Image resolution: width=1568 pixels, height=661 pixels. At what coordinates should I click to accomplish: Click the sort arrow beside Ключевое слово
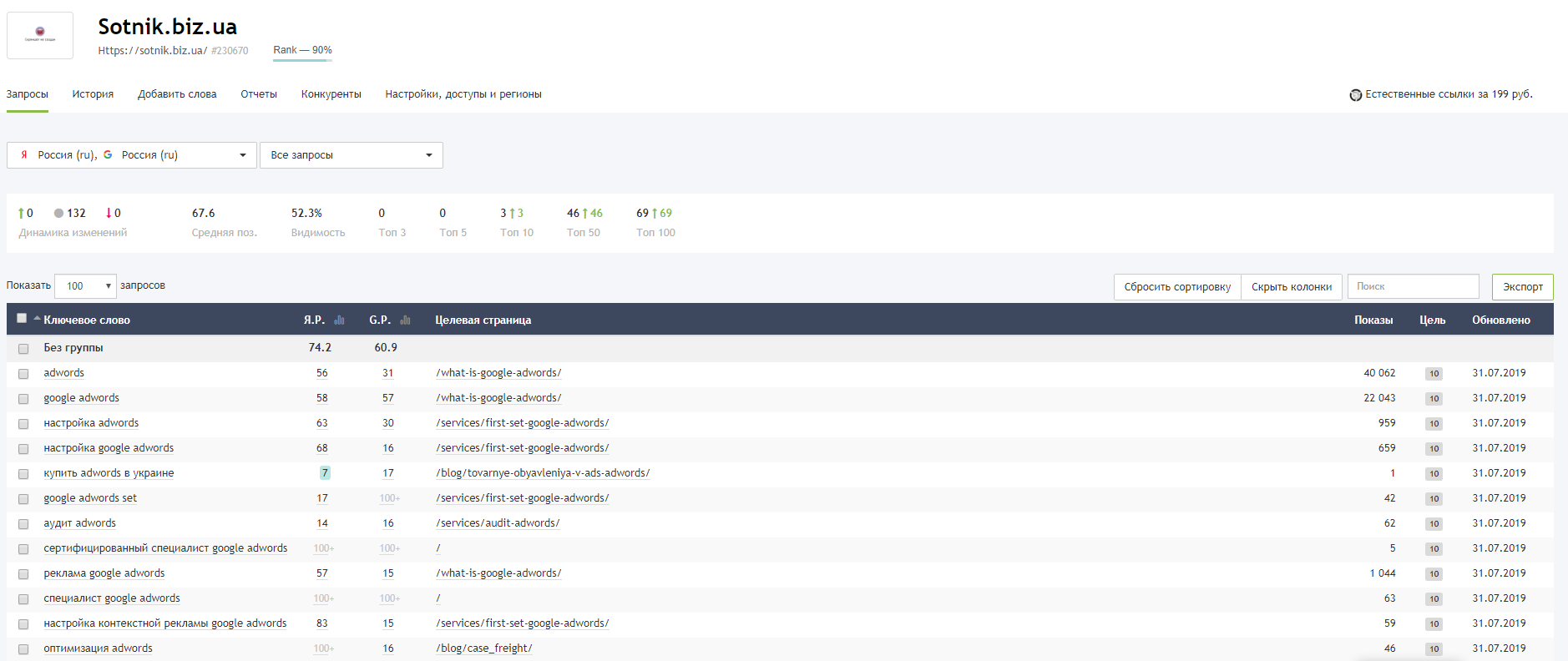tap(37, 319)
